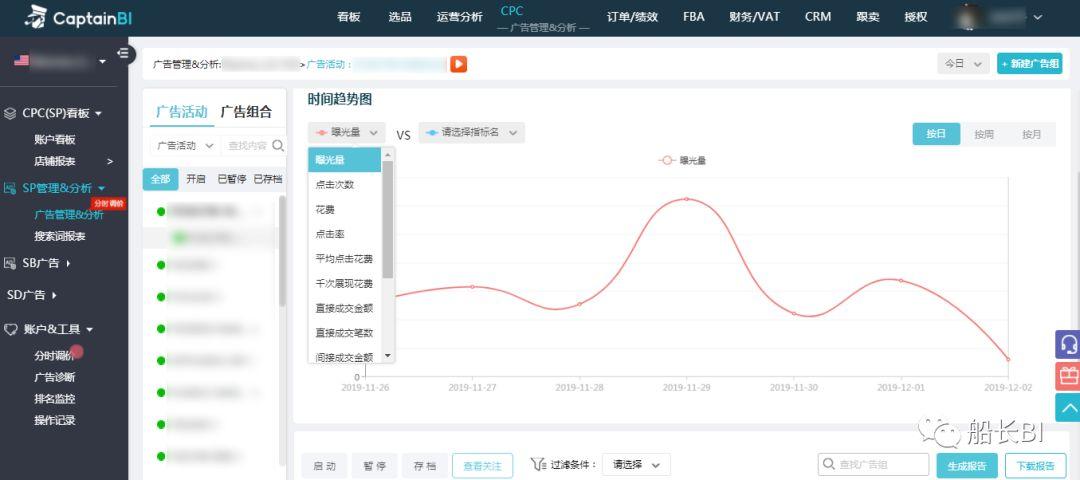Click the back-to-top arrow button

click(x=1068, y=408)
